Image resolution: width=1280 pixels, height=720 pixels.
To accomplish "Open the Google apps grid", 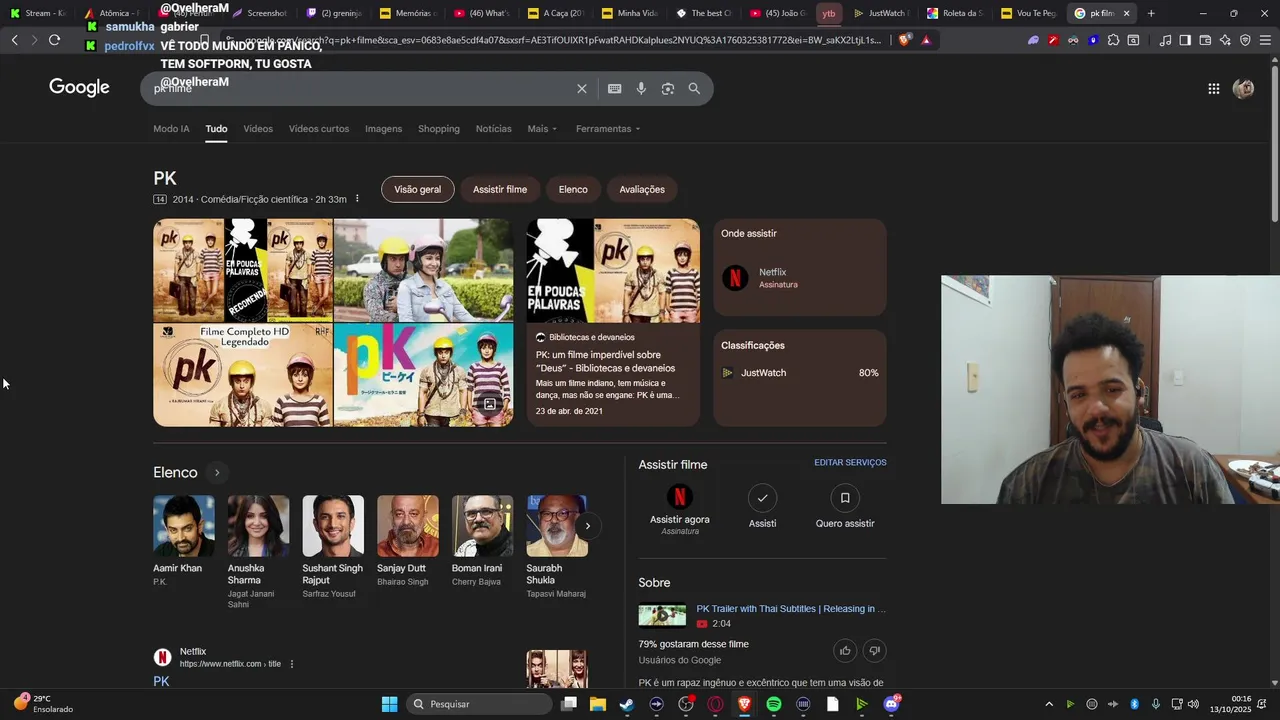I will (1213, 89).
